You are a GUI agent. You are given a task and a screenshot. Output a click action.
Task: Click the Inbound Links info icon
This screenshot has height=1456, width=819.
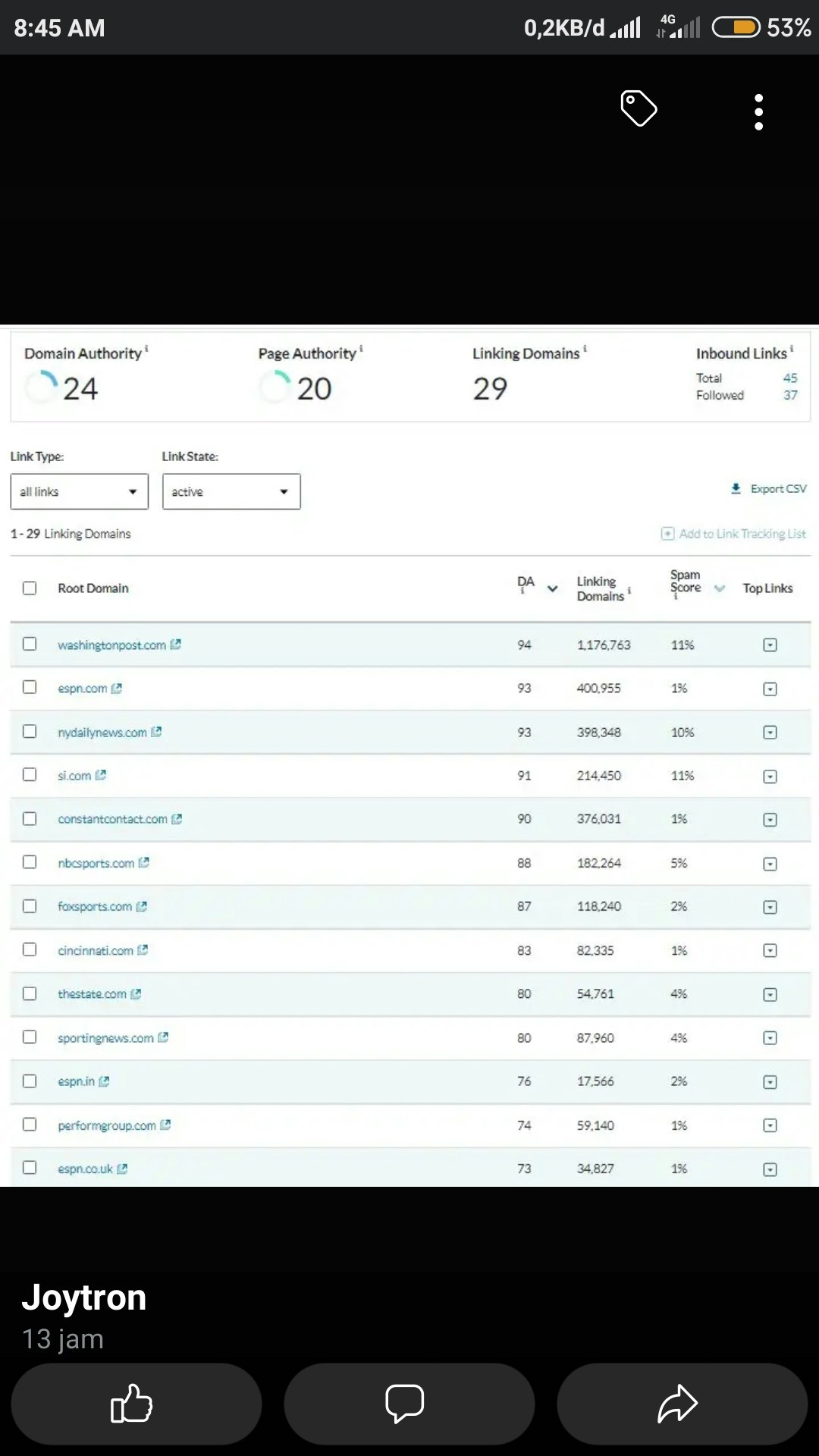coord(792,349)
